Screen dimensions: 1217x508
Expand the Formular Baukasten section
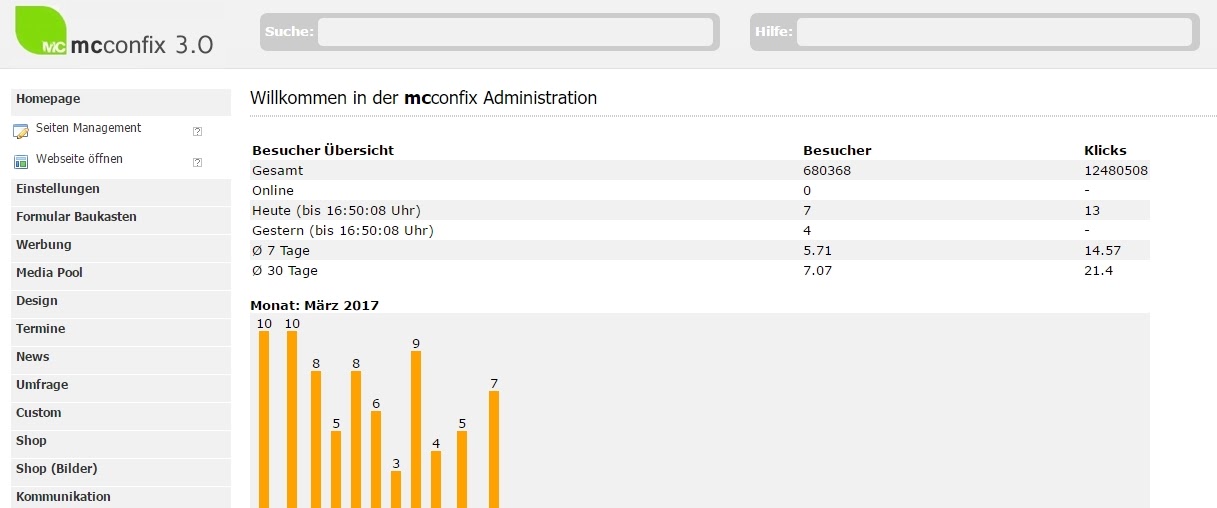pos(76,217)
